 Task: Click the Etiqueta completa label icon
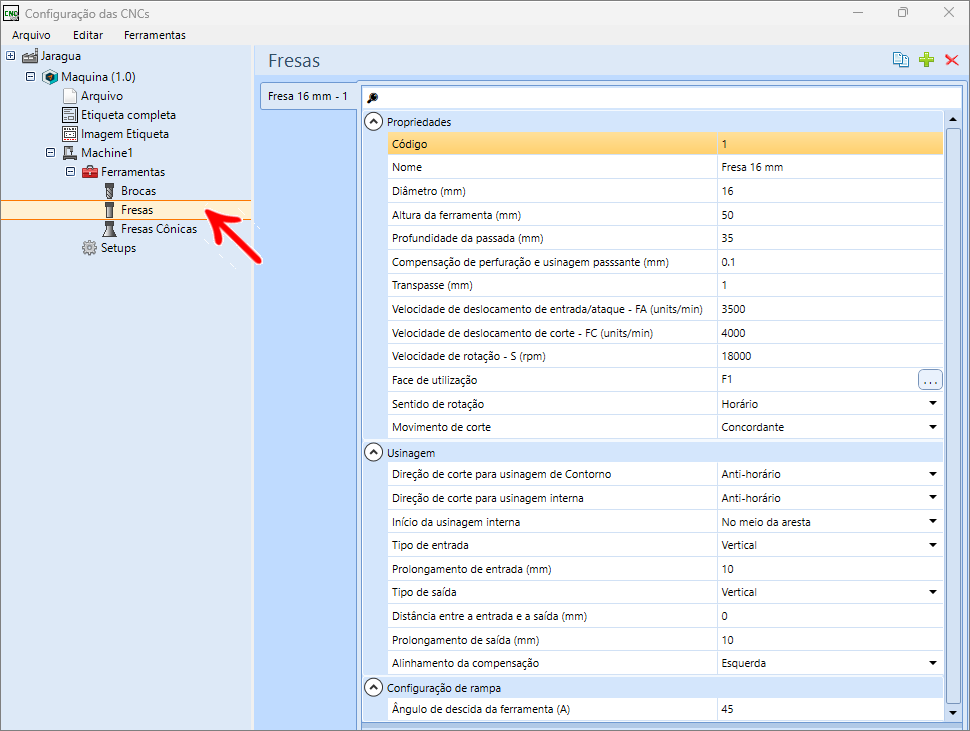point(70,115)
